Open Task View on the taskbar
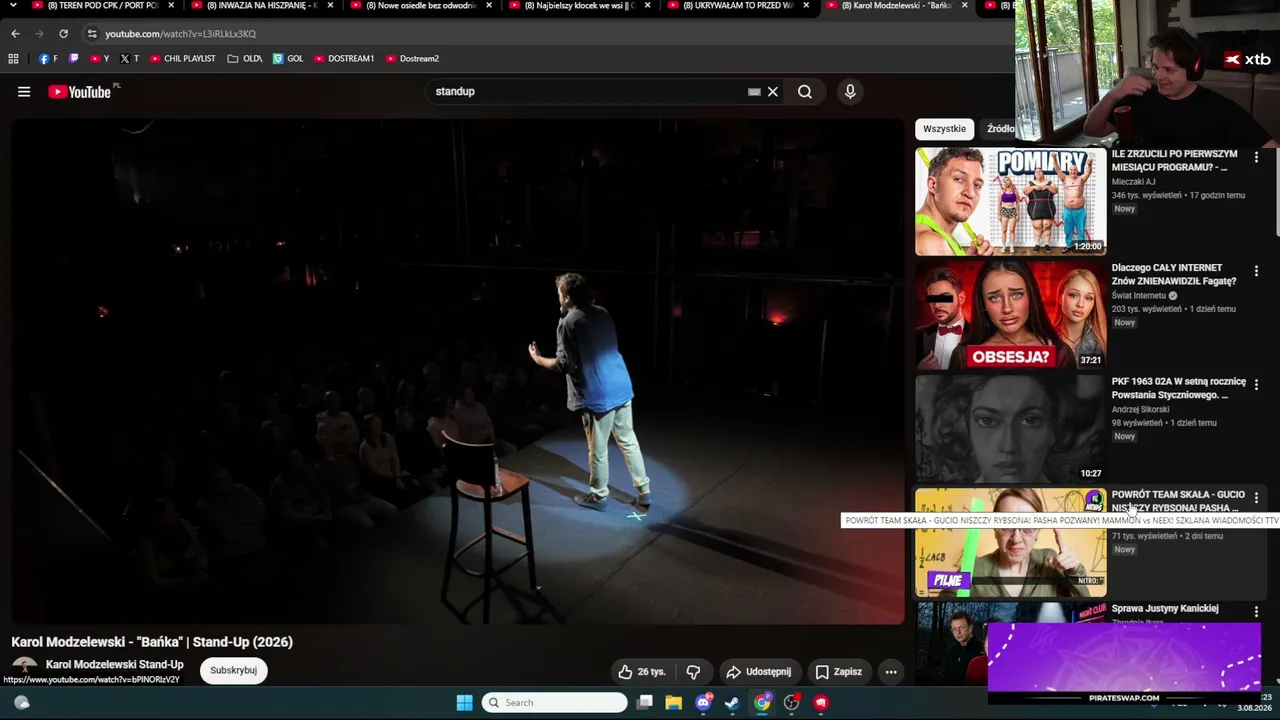The width and height of the screenshot is (1280, 720). tap(645, 702)
